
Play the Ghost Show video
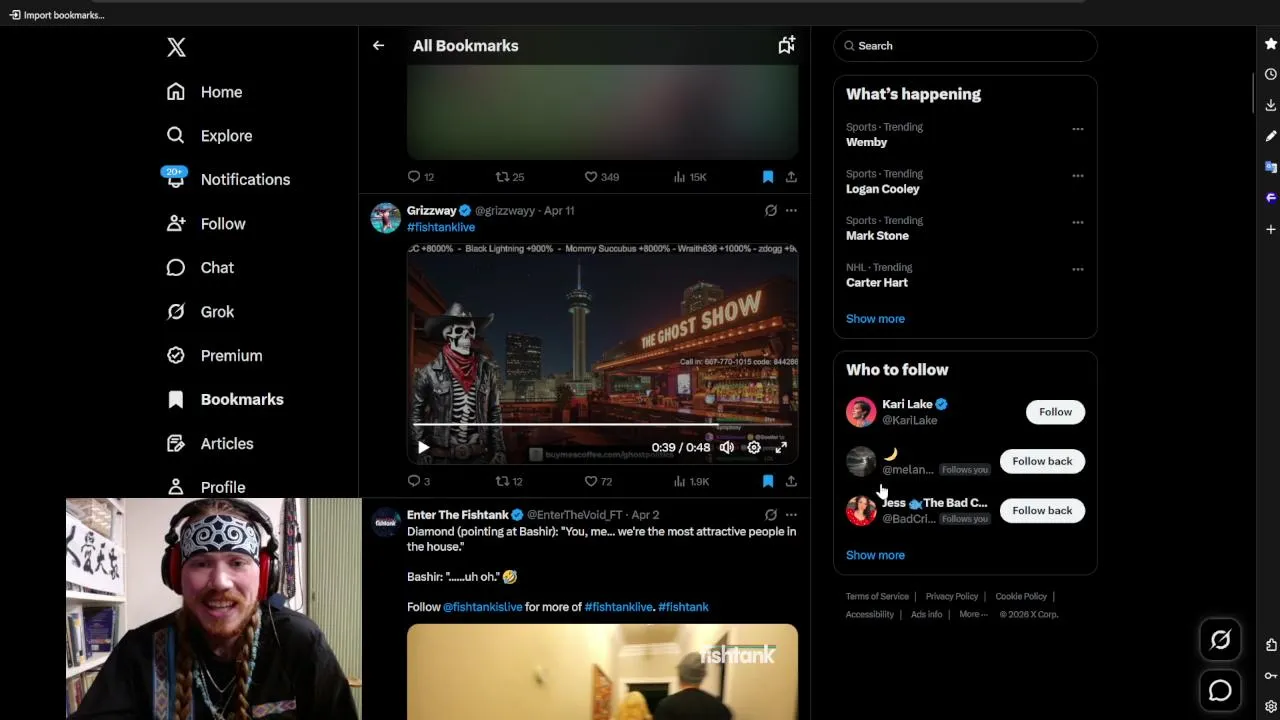click(423, 448)
